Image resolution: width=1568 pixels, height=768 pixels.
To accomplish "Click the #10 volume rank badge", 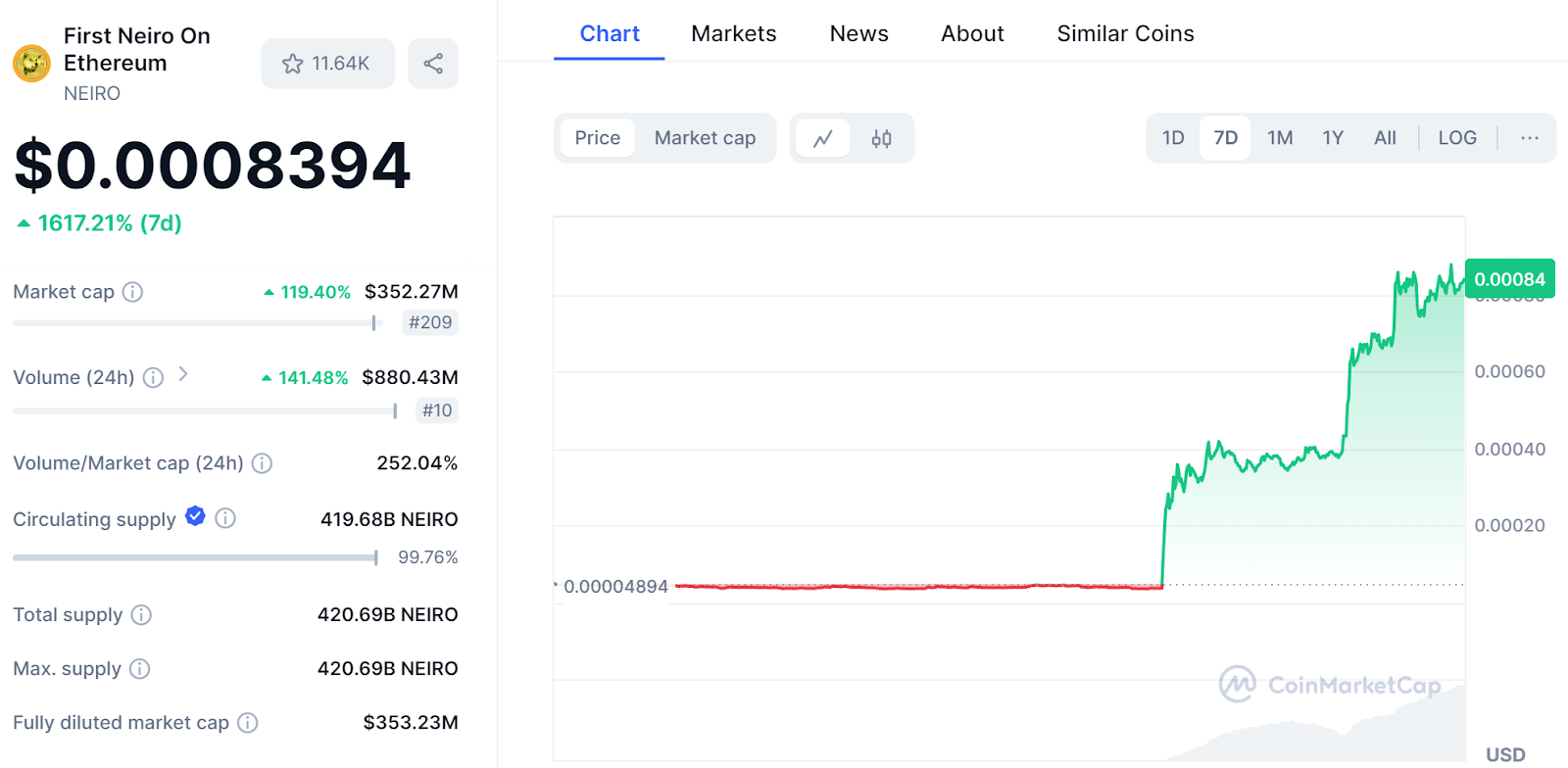I will pos(437,410).
